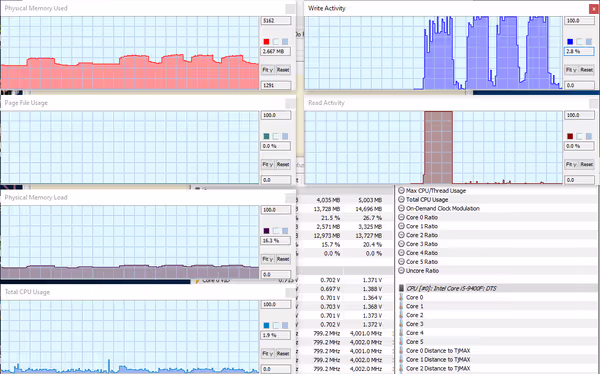Click the clock icon next to Total CPU Usage sensor row
The height and width of the screenshot is (374, 600).
[401, 199]
